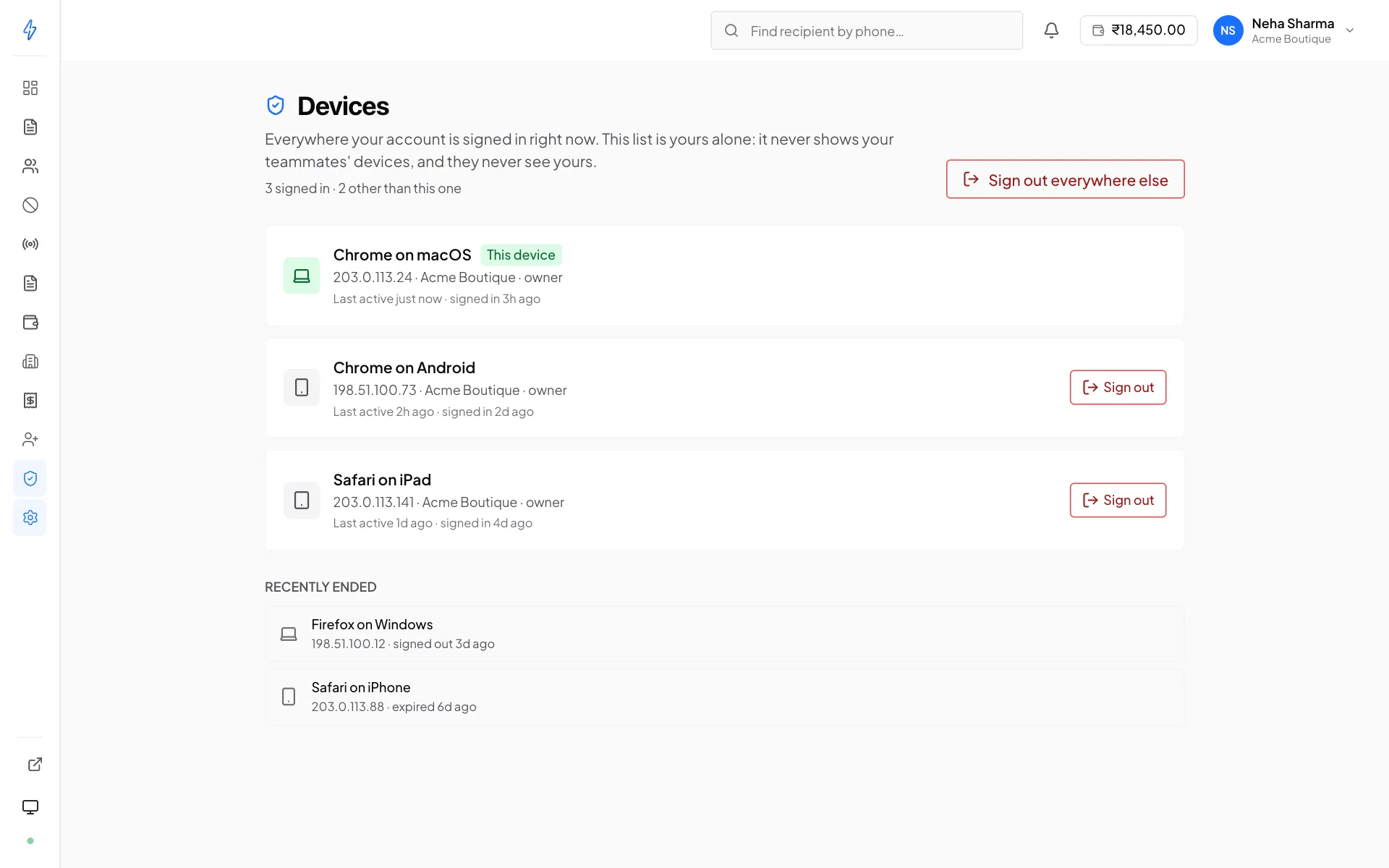Click "Last active 2h ago · signed in 2d ago"
Screen dimensions: 1389x868
tap(433, 412)
